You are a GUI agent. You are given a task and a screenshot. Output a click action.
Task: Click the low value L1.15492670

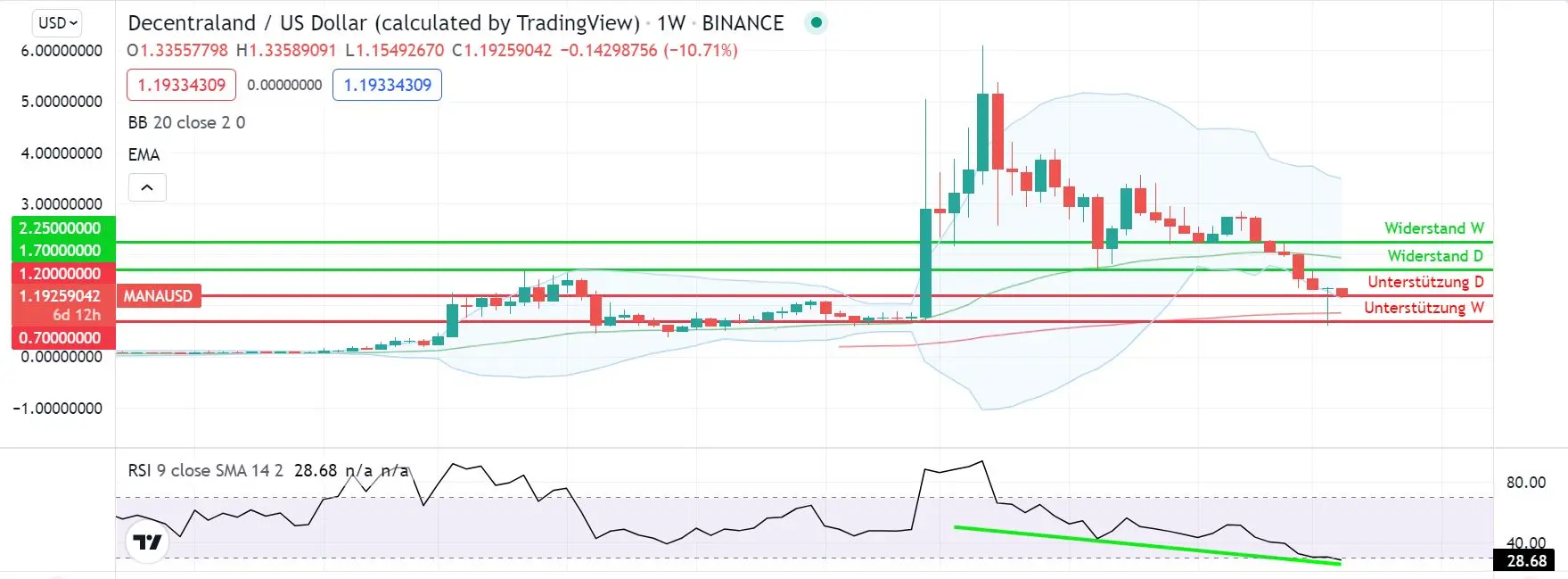394,51
